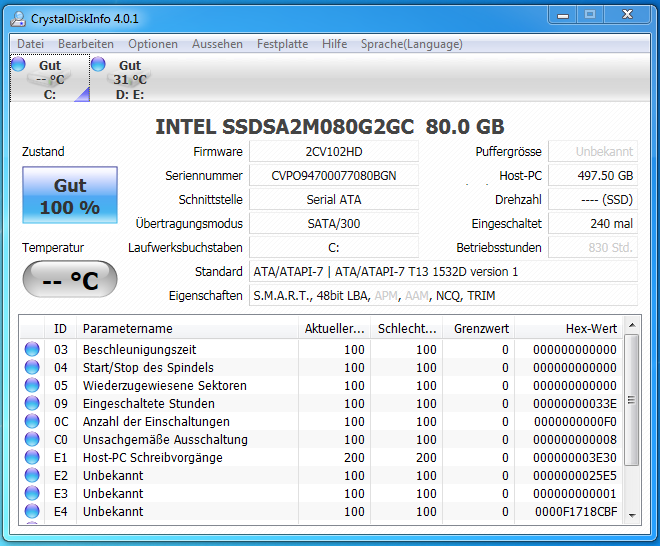Click status icon for Unsachgemäße Ausschaltung
Screen dimensions: 660x546
32,439
